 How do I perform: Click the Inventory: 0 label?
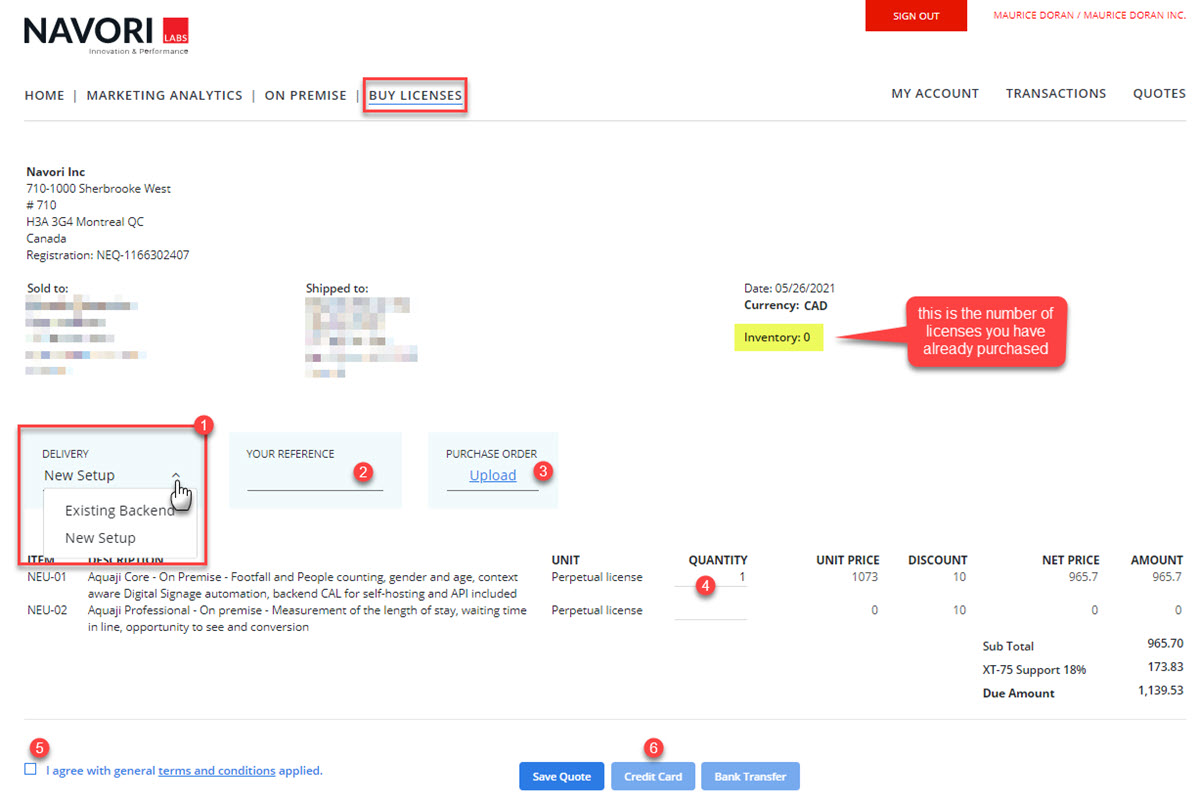pos(777,338)
